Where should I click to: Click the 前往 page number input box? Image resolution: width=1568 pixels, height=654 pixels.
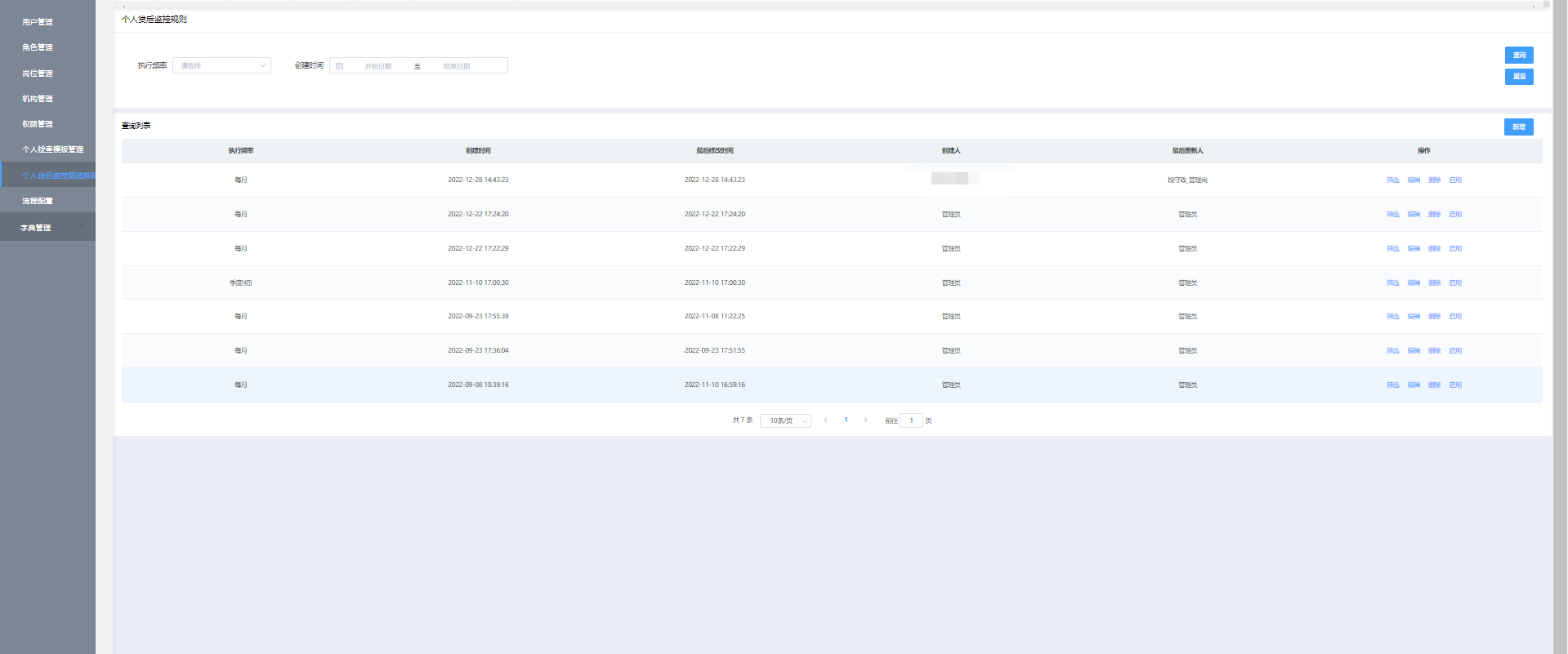(911, 421)
